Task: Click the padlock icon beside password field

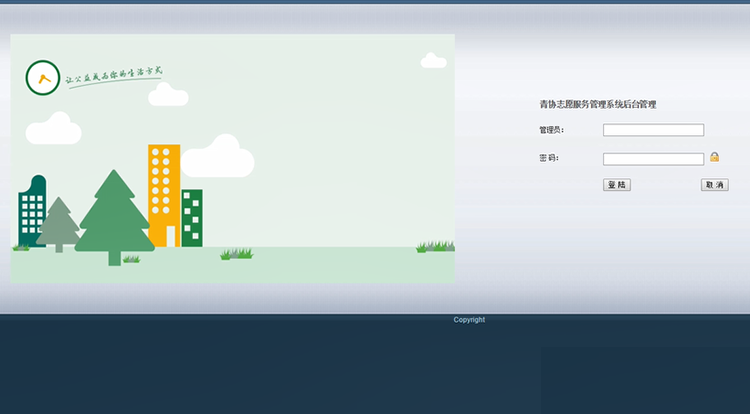Action: pyautogui.click(x=715, y=157)
